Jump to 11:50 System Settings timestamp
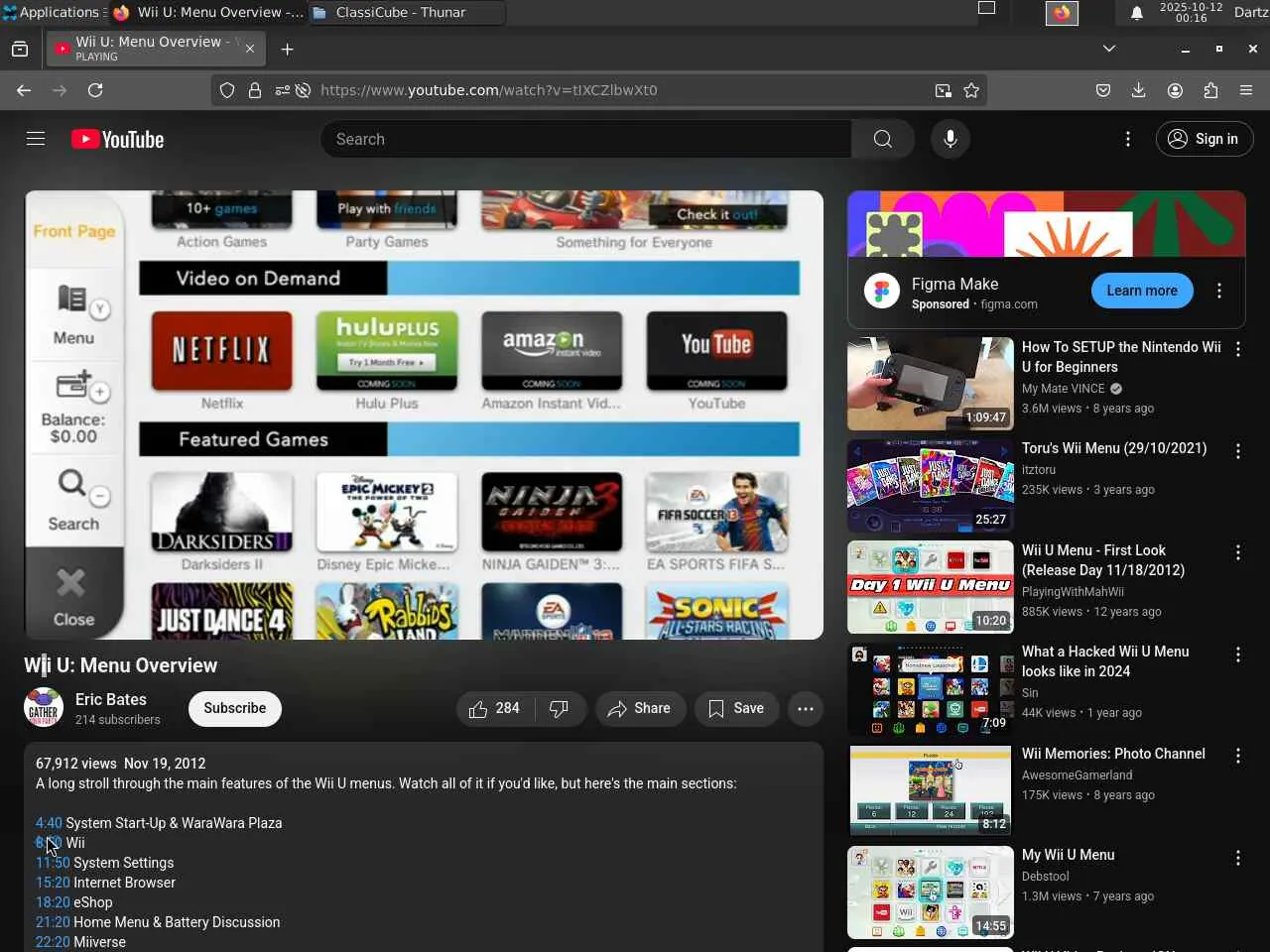This screenshot has width=1270, height=952. [53, 863]
